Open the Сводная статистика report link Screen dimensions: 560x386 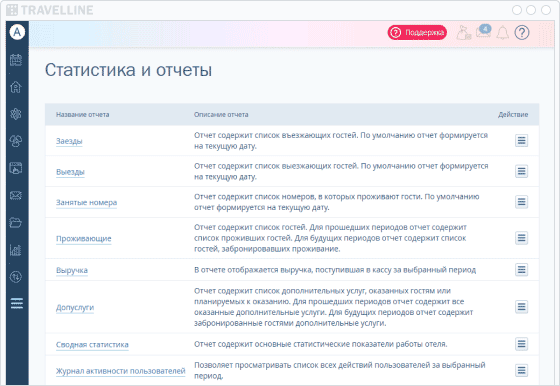point(92,345)
